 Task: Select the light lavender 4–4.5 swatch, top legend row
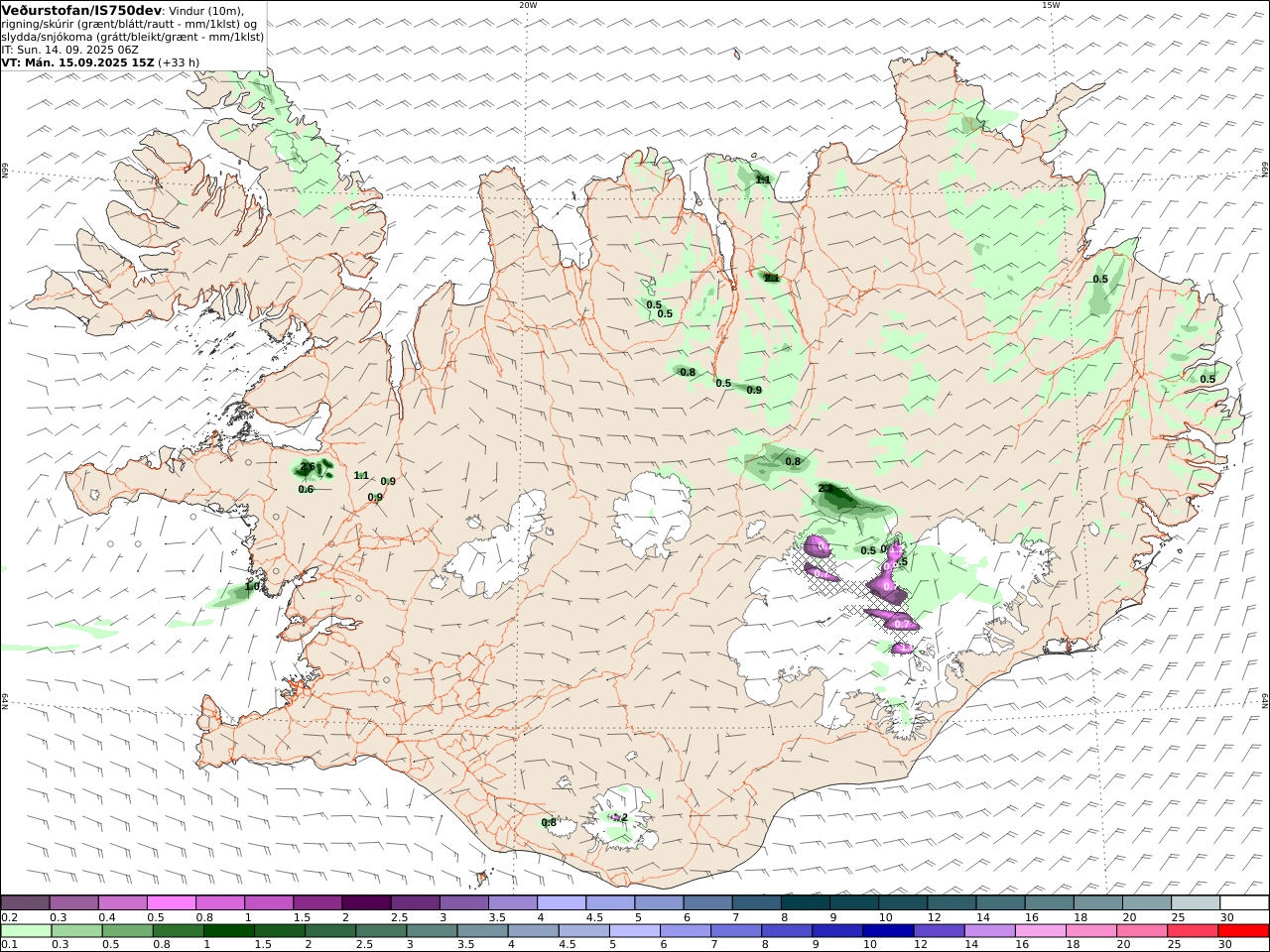[x=561, y=902]
